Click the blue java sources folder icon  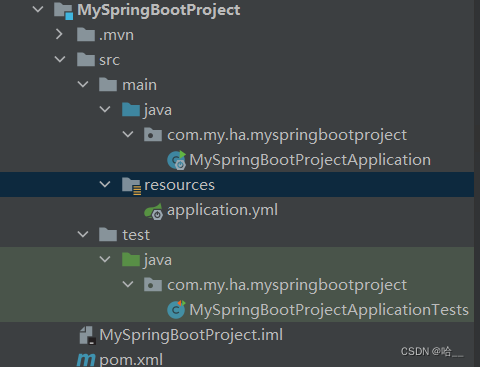[x=131, y=110]
